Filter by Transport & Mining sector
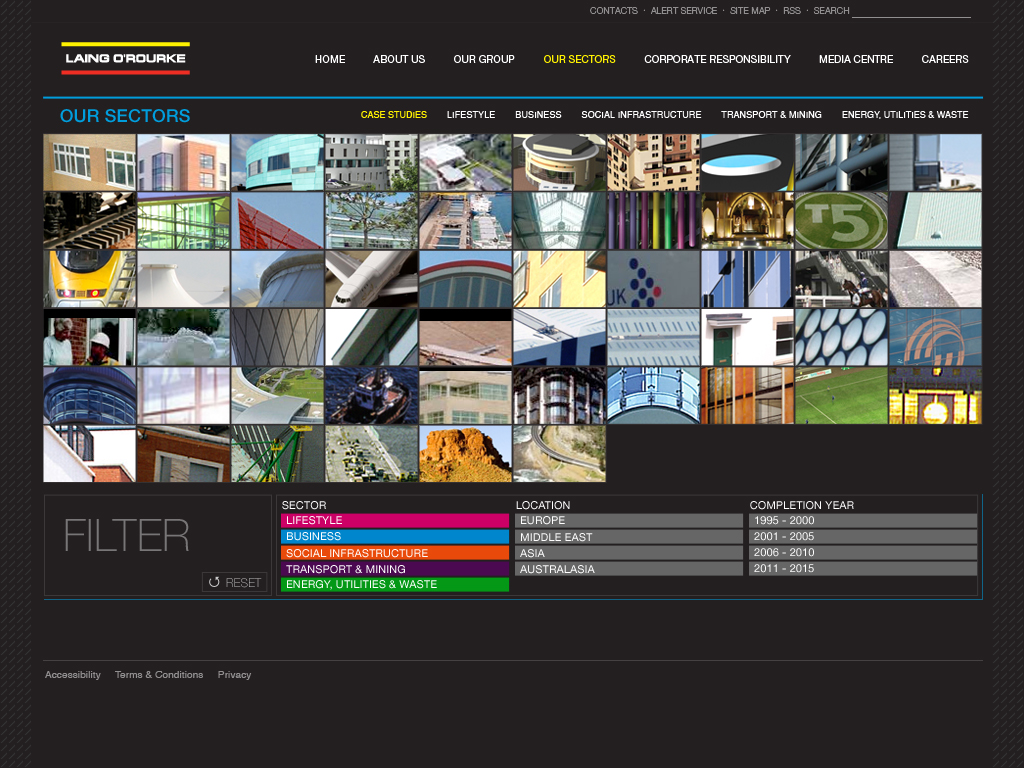 tap(395, 569)
